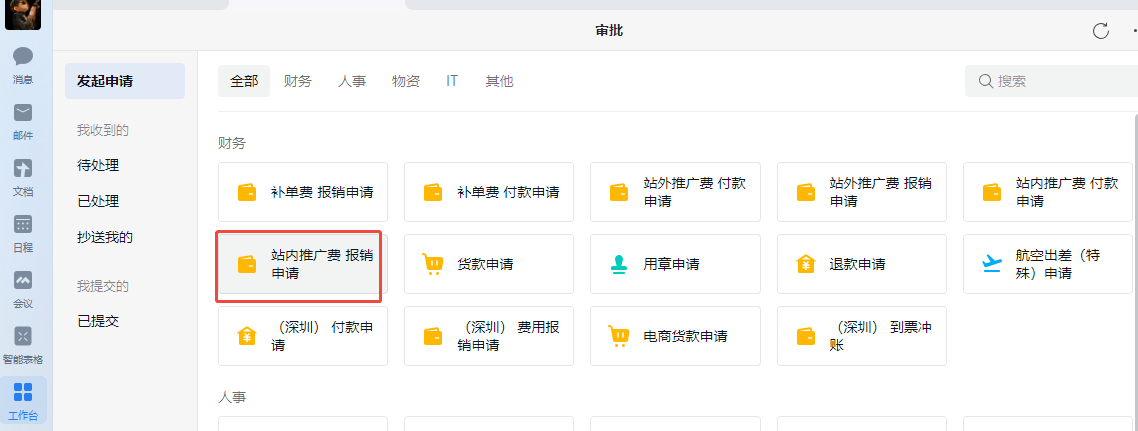Open the 邮件 mail icon
The width and height of the screenshot is (1138, 431).
coord(22,120)
